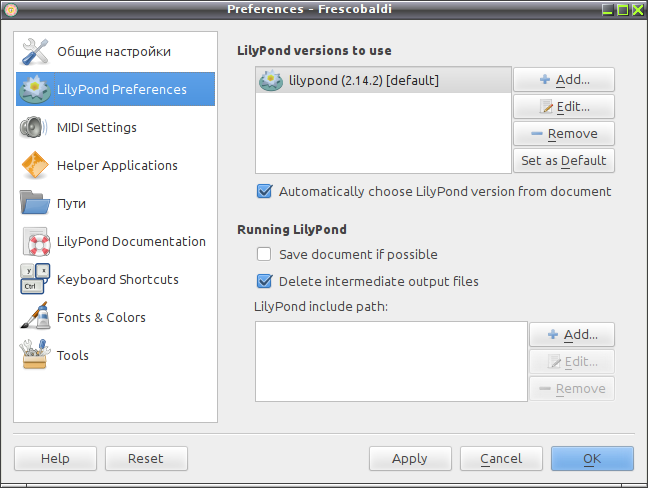This screenshot has height=488, width=648.
Task: Close the Preferences window
Action: [638, 10]
